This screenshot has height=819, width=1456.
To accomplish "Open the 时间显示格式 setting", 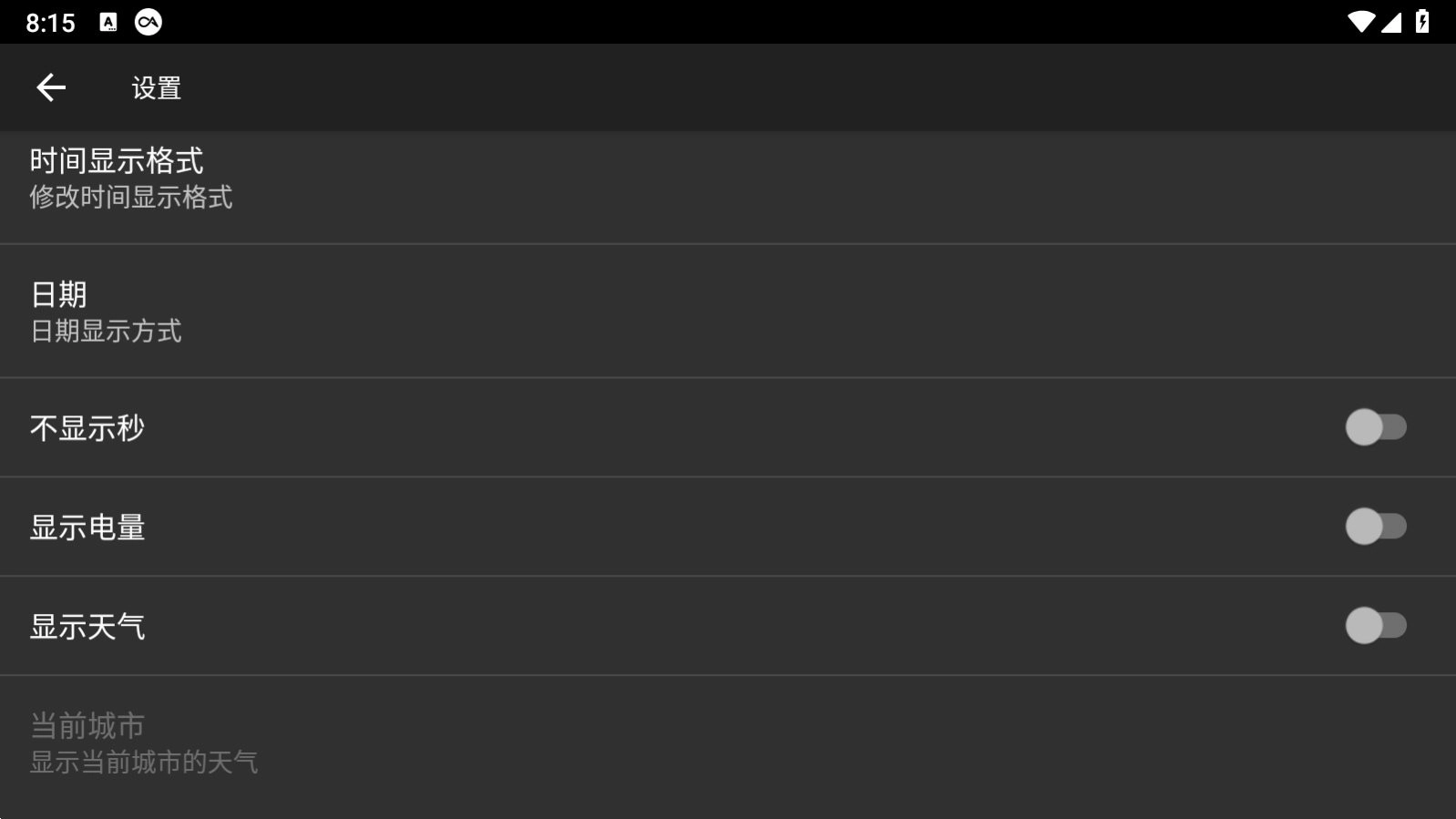I will click(x=117, y=161).
